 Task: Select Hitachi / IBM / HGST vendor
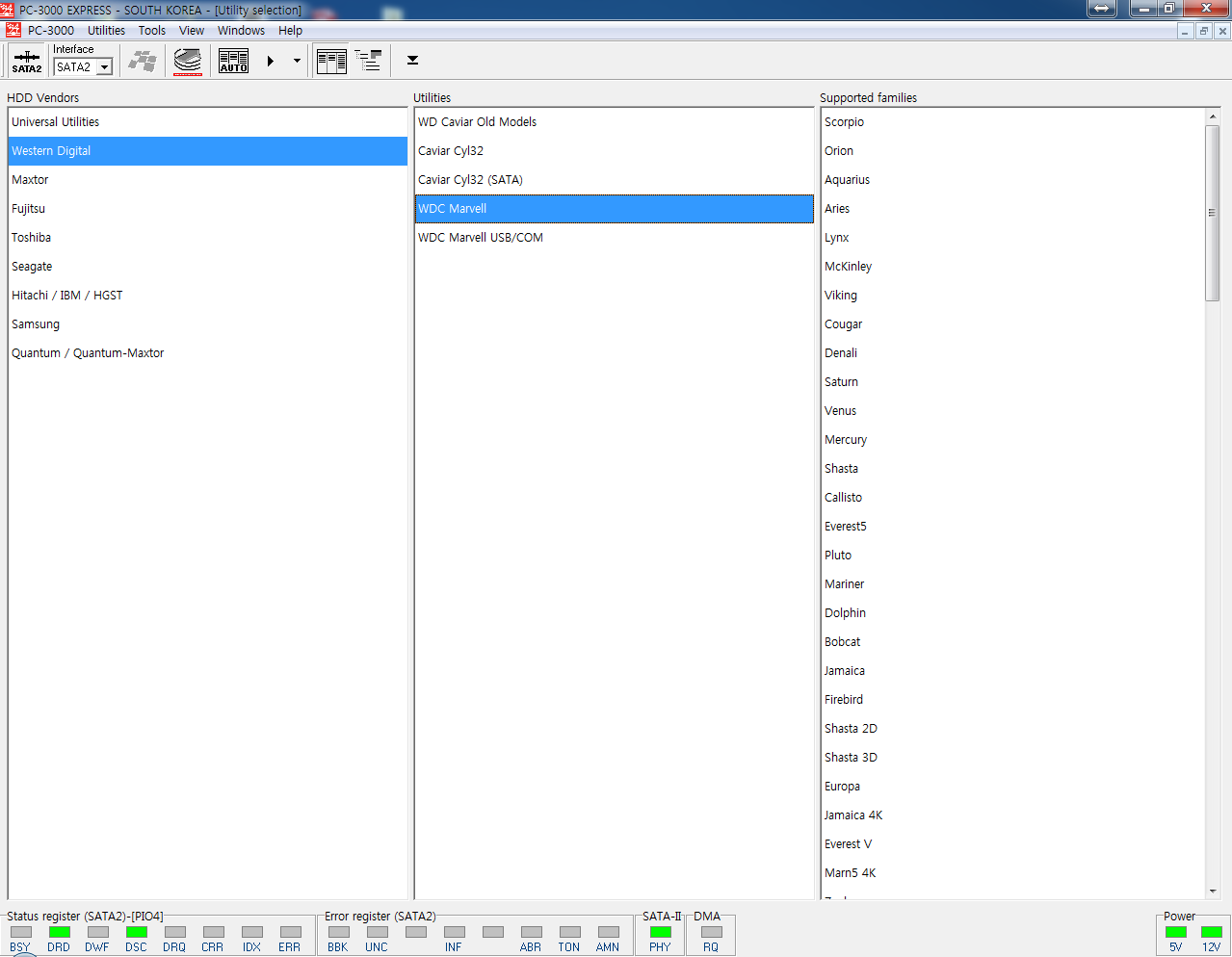coord(208,296)
